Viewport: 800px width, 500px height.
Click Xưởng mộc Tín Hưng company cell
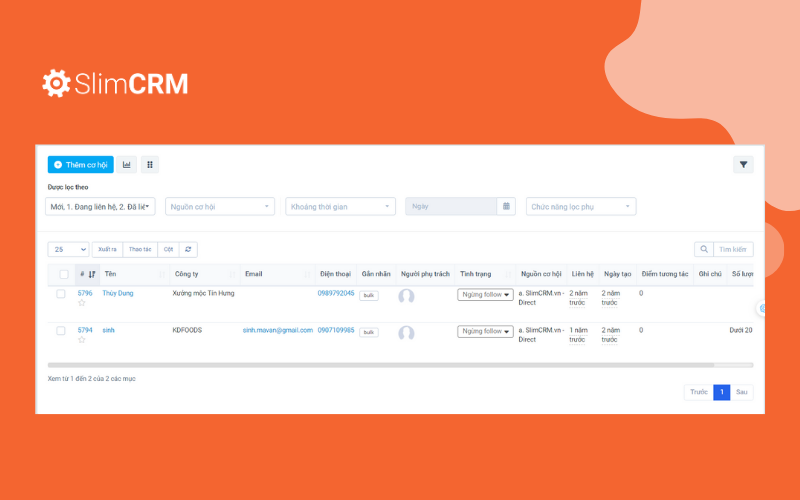pyautogui.click(x=203, y=293)
